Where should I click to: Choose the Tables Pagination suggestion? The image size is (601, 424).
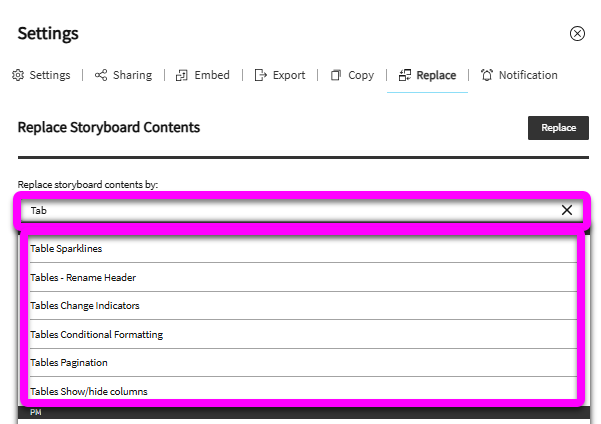(303, 363)
